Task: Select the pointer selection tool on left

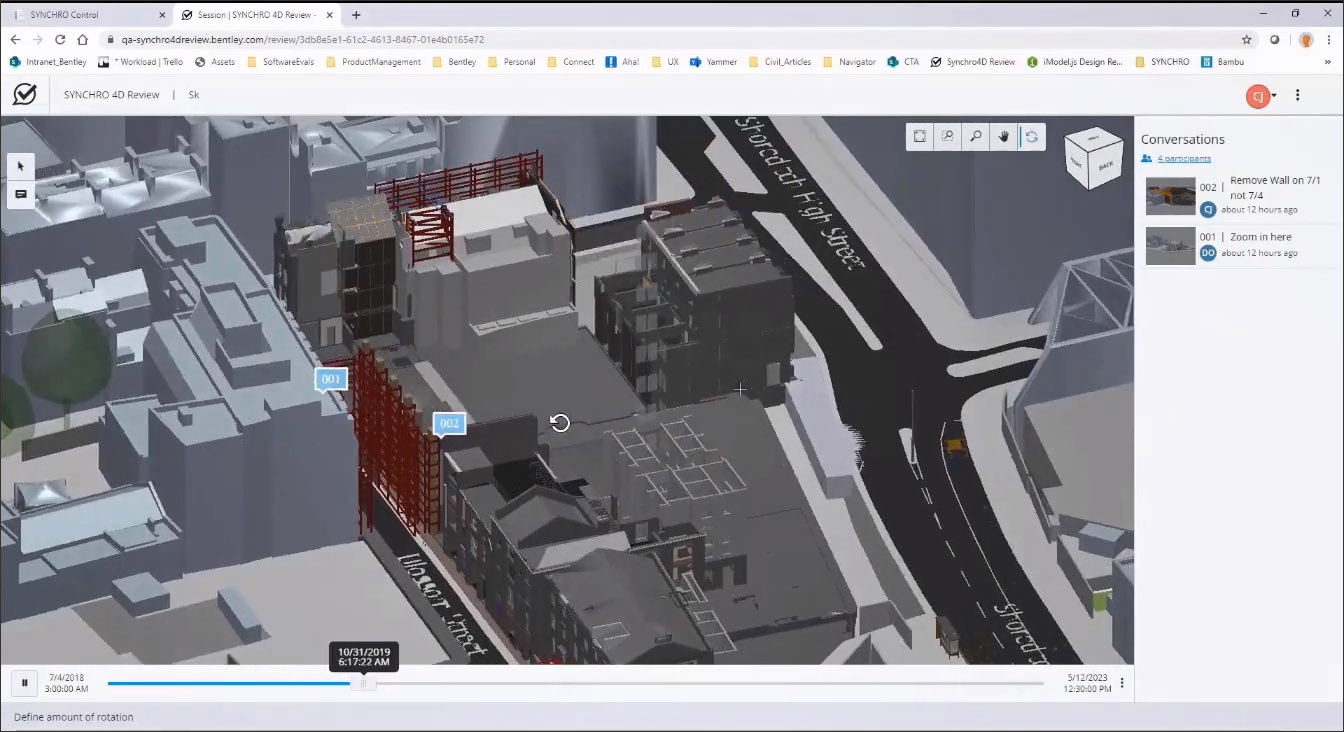Action: click(x=21, y=166)
